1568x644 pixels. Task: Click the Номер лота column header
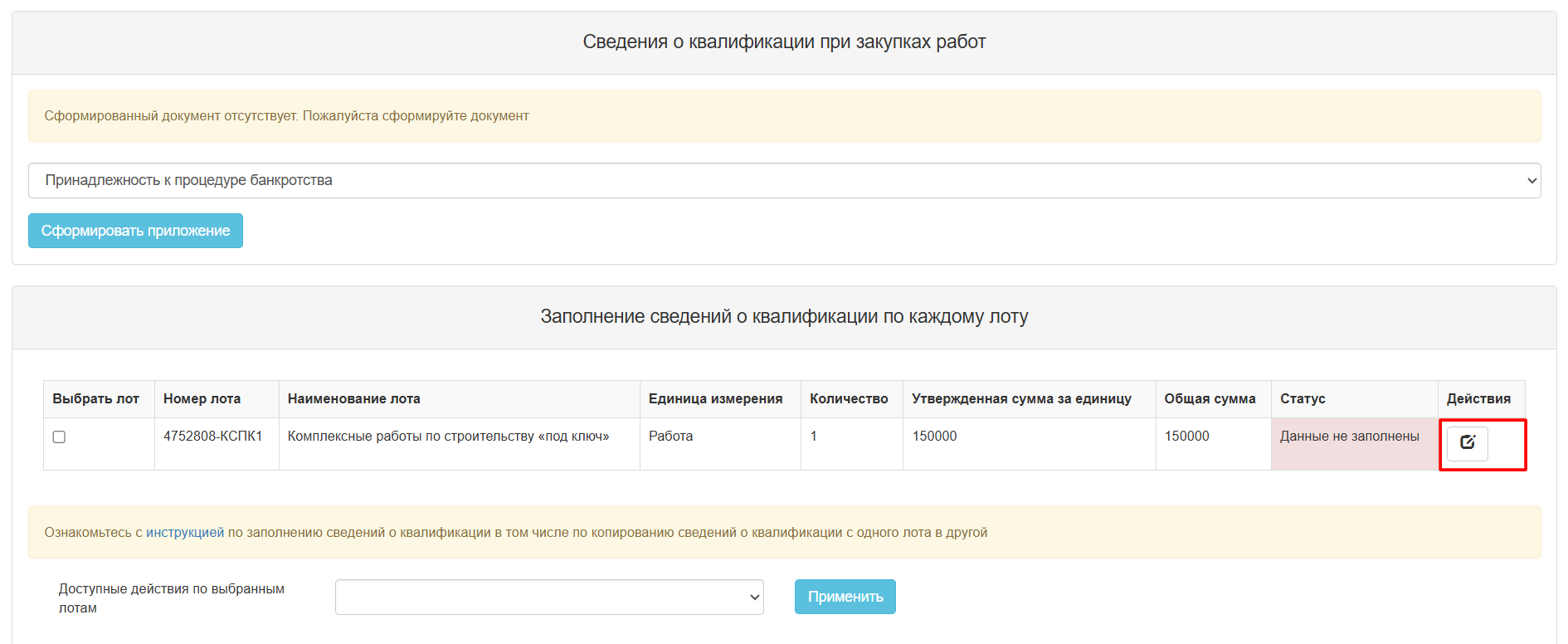click(202, 398)
